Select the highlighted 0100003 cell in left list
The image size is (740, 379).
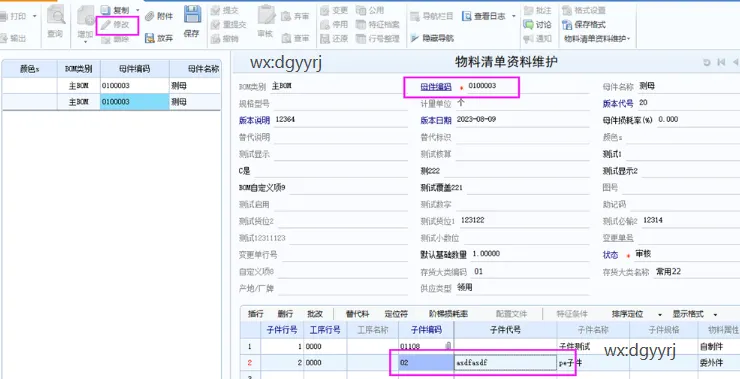point(135,102)
